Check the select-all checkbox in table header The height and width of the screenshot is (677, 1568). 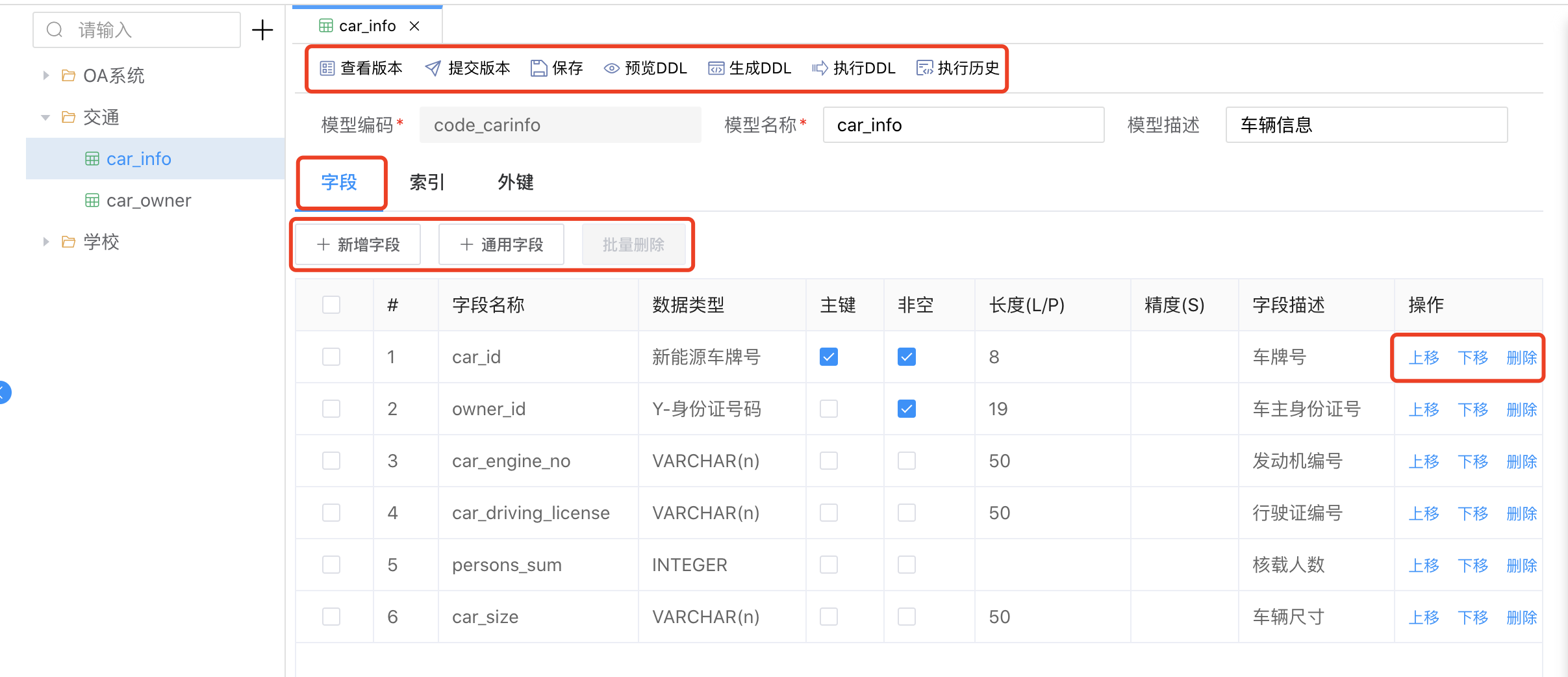(331, 305)
